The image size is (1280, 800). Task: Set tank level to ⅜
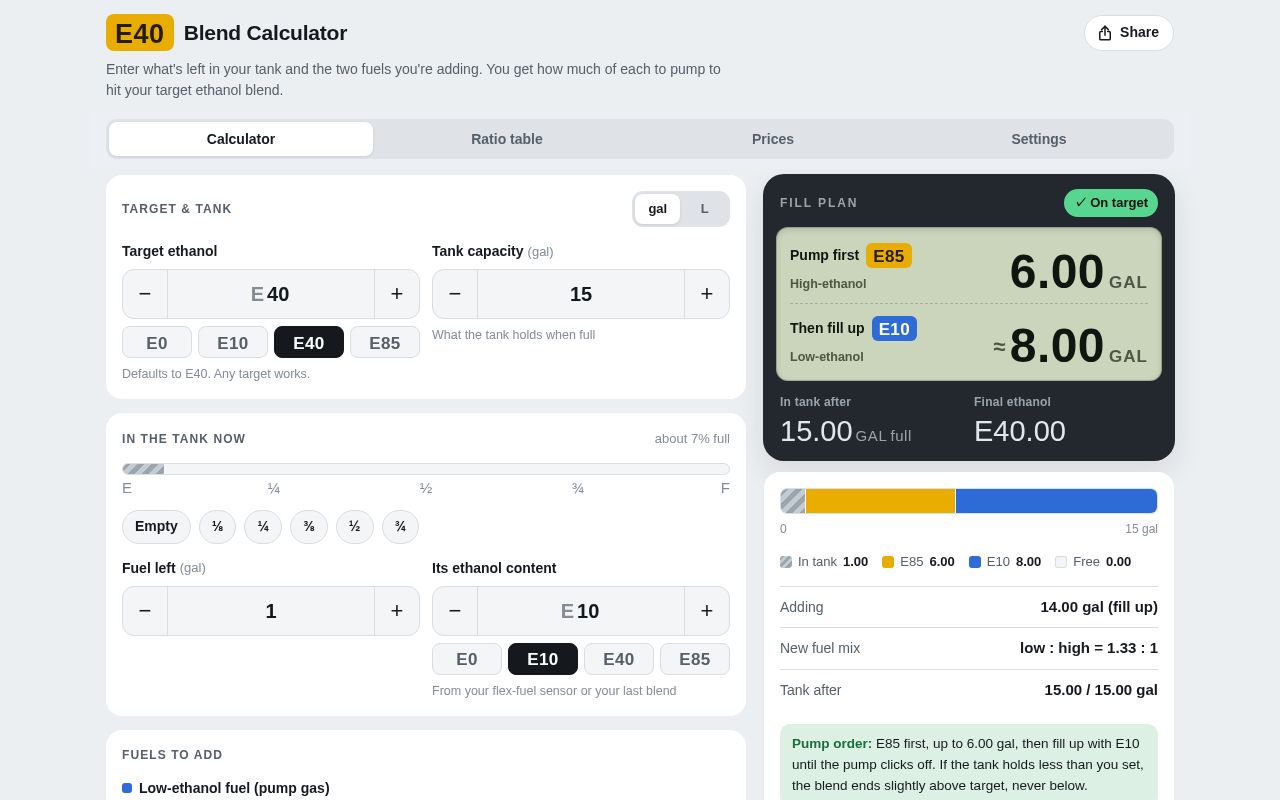click(x=309, y=527)
